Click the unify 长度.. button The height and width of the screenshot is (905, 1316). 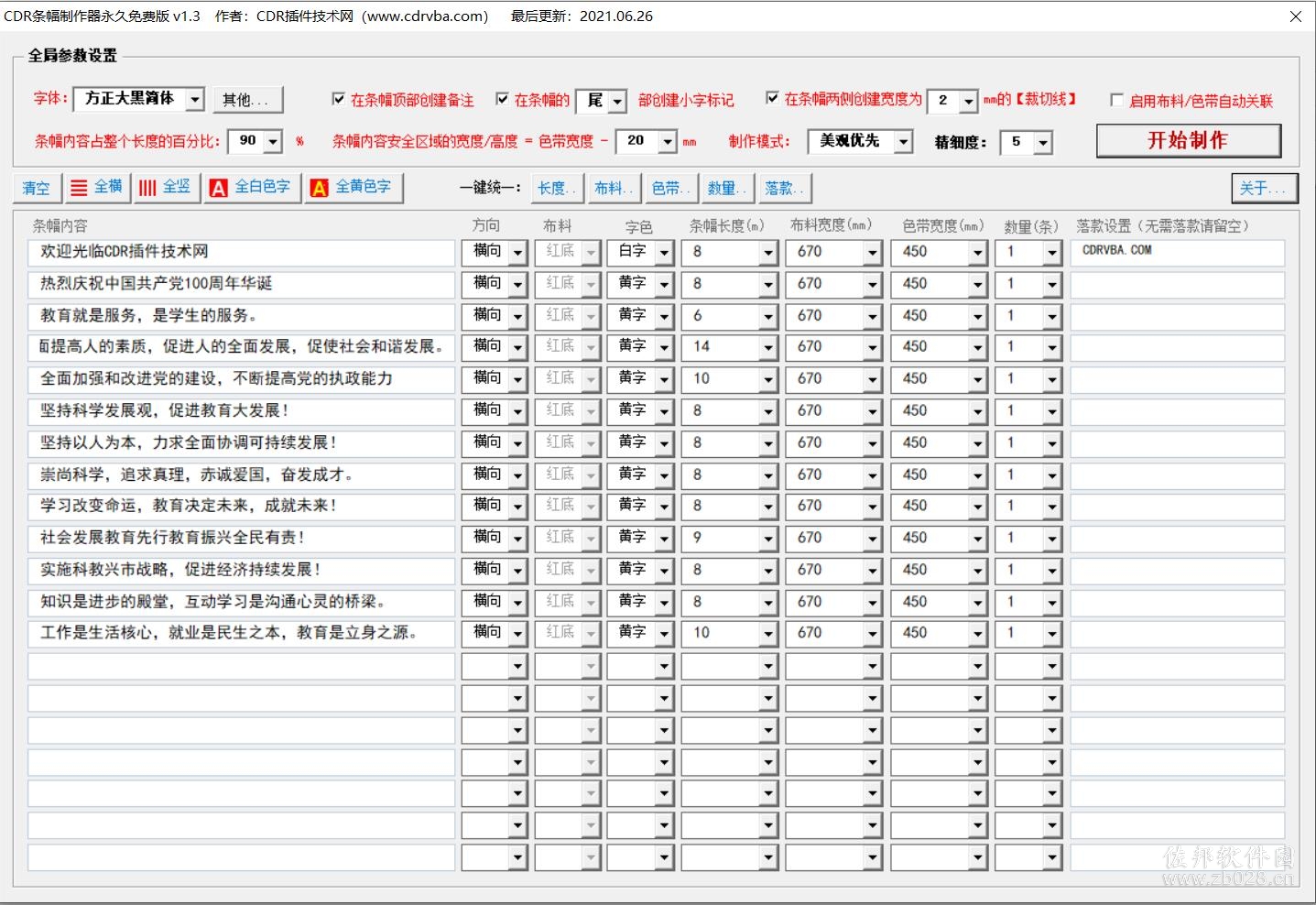click(x=556, y=188)
